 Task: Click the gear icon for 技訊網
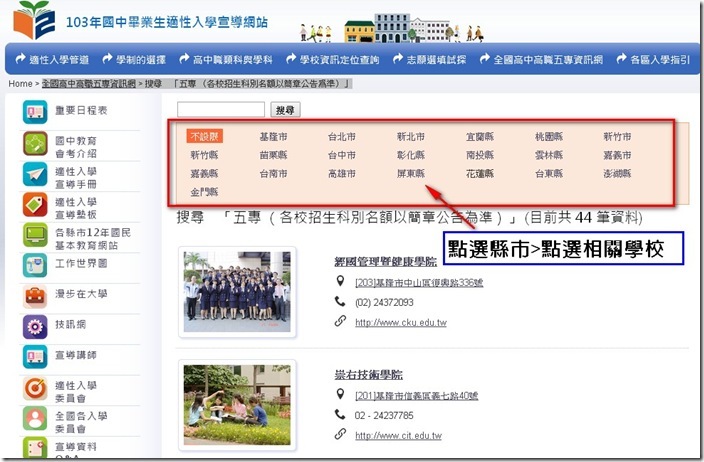click(x=35, y=327)
